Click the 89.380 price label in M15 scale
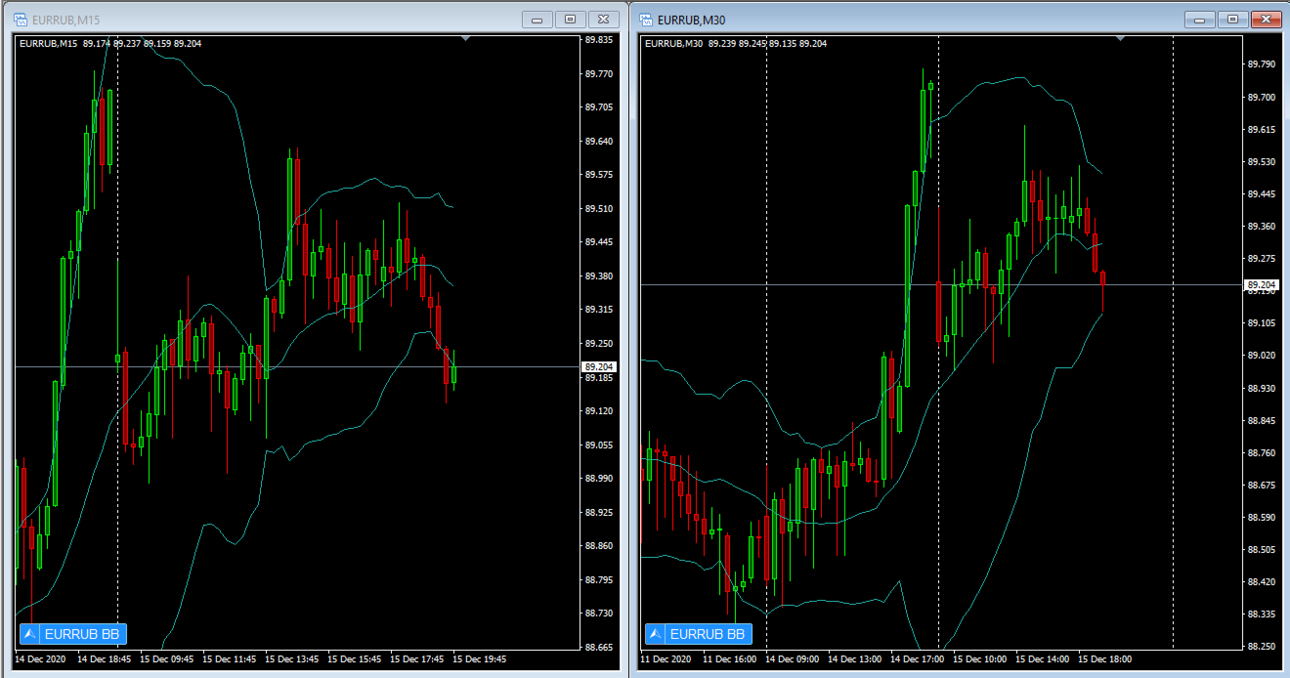 (x=598, y=276)
